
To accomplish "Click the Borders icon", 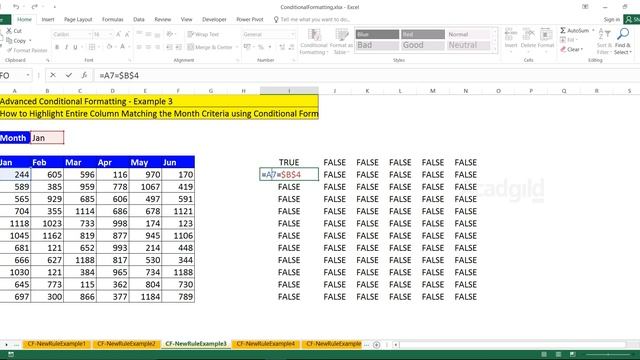I will point(92,47).
